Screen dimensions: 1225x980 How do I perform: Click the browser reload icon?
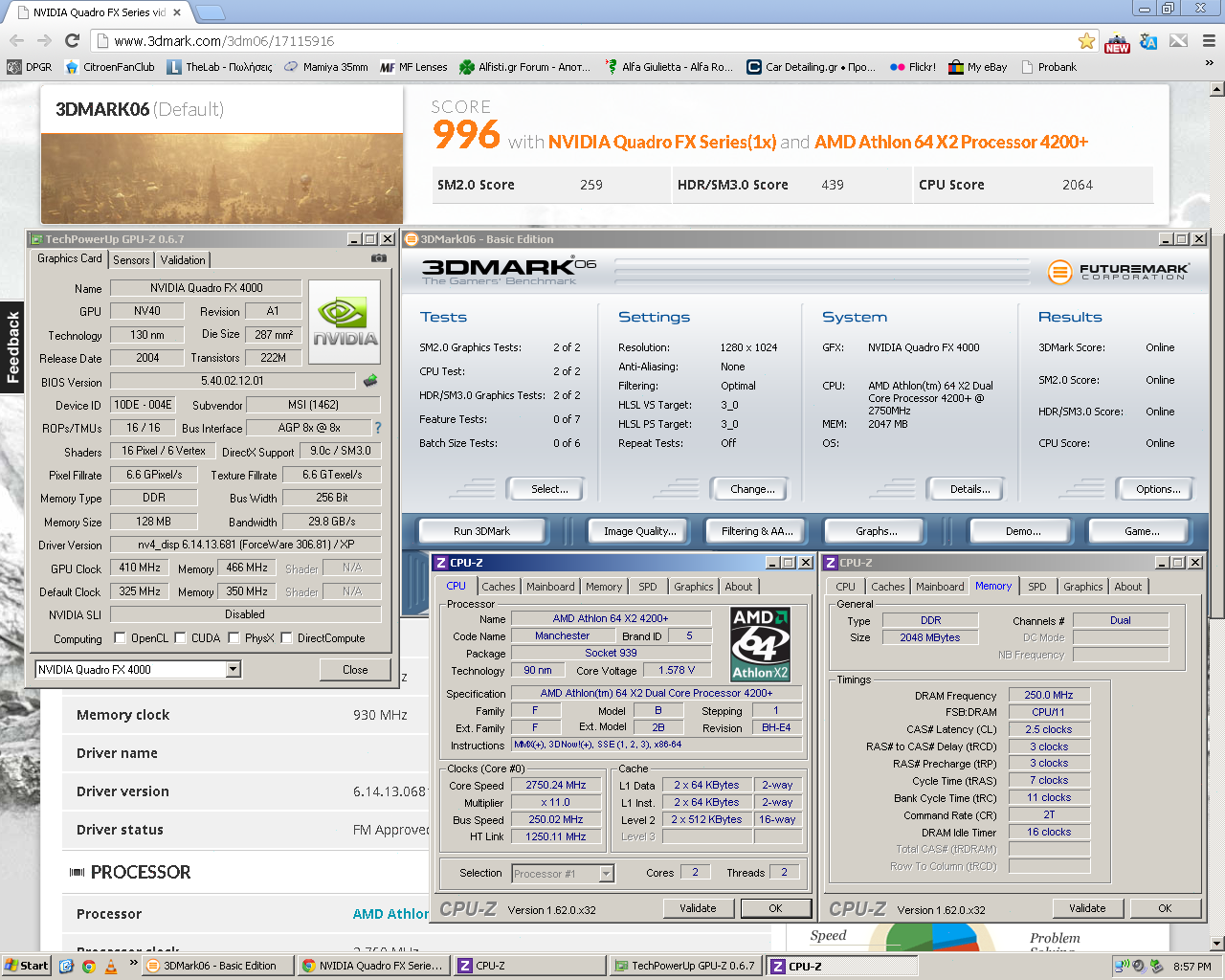[72, 40]
